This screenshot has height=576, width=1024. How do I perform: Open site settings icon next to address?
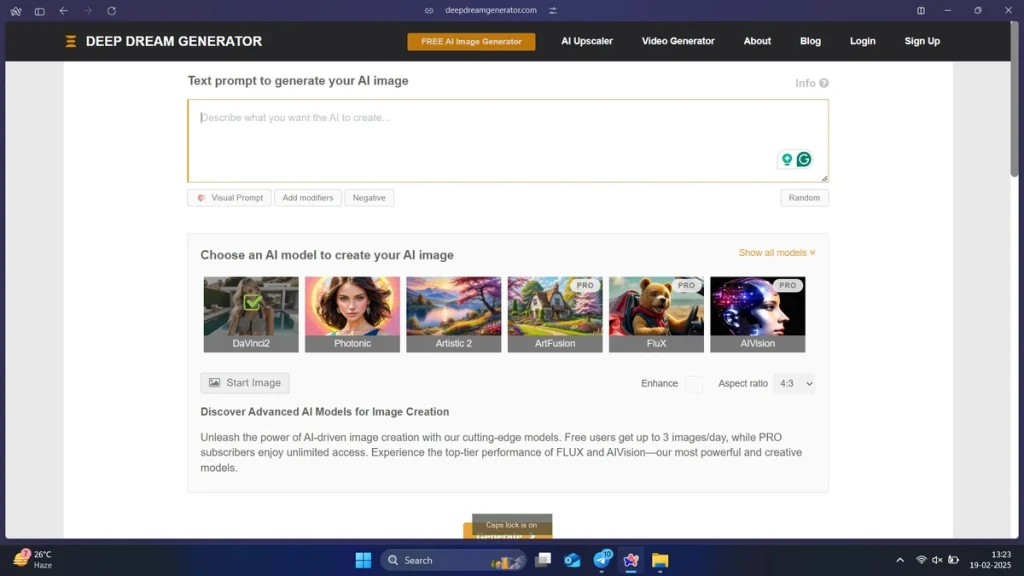coord(553,10)
